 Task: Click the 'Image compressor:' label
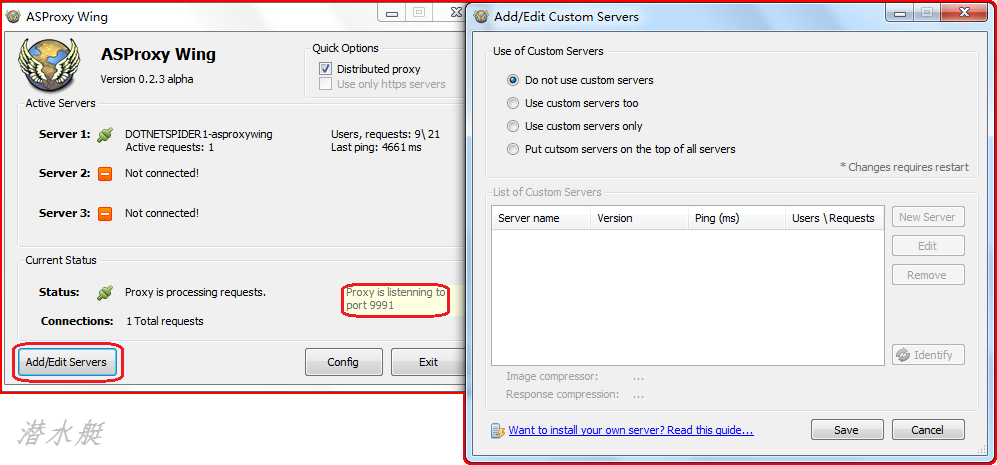pos(552,377)
